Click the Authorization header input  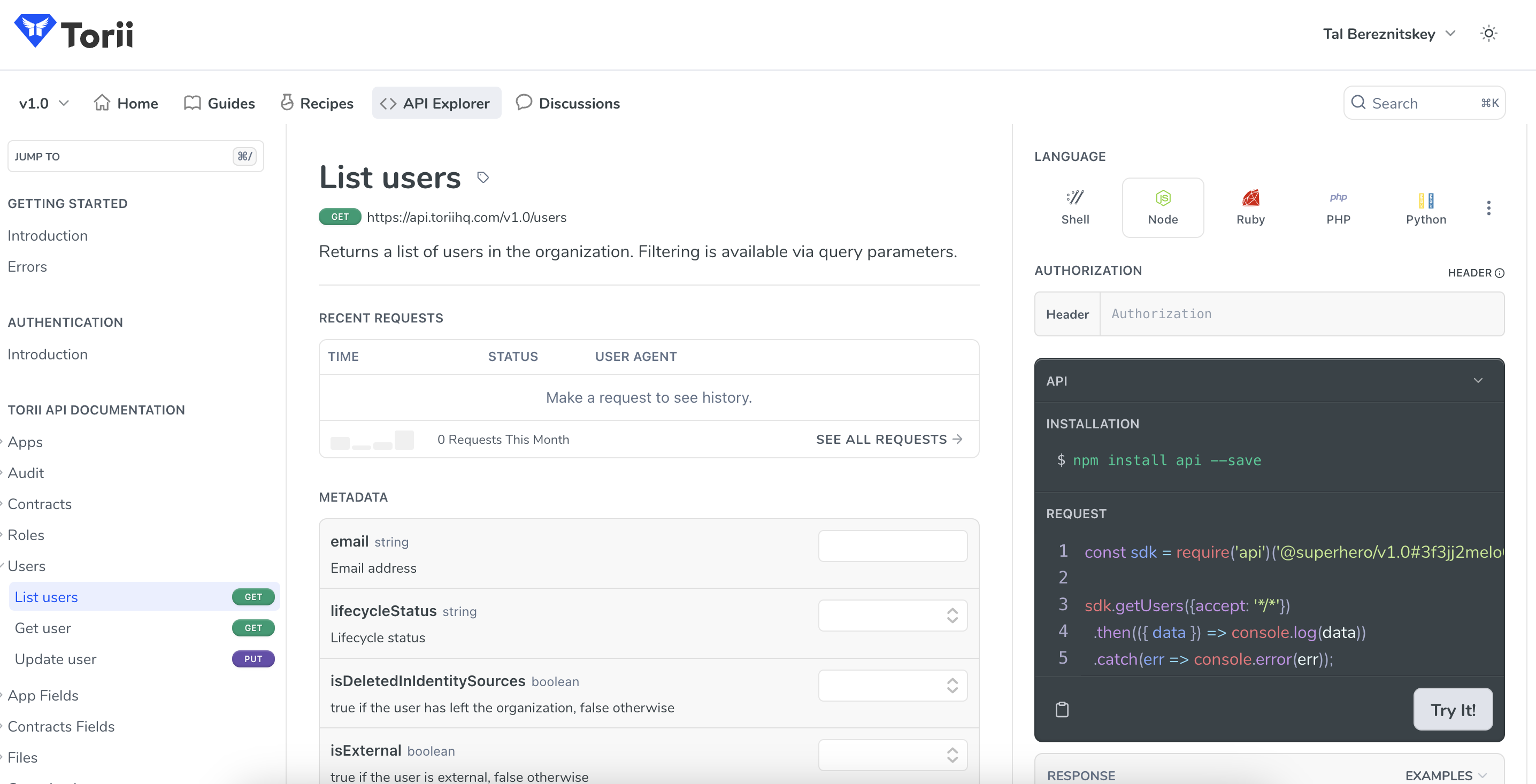tap(1302, 314)
